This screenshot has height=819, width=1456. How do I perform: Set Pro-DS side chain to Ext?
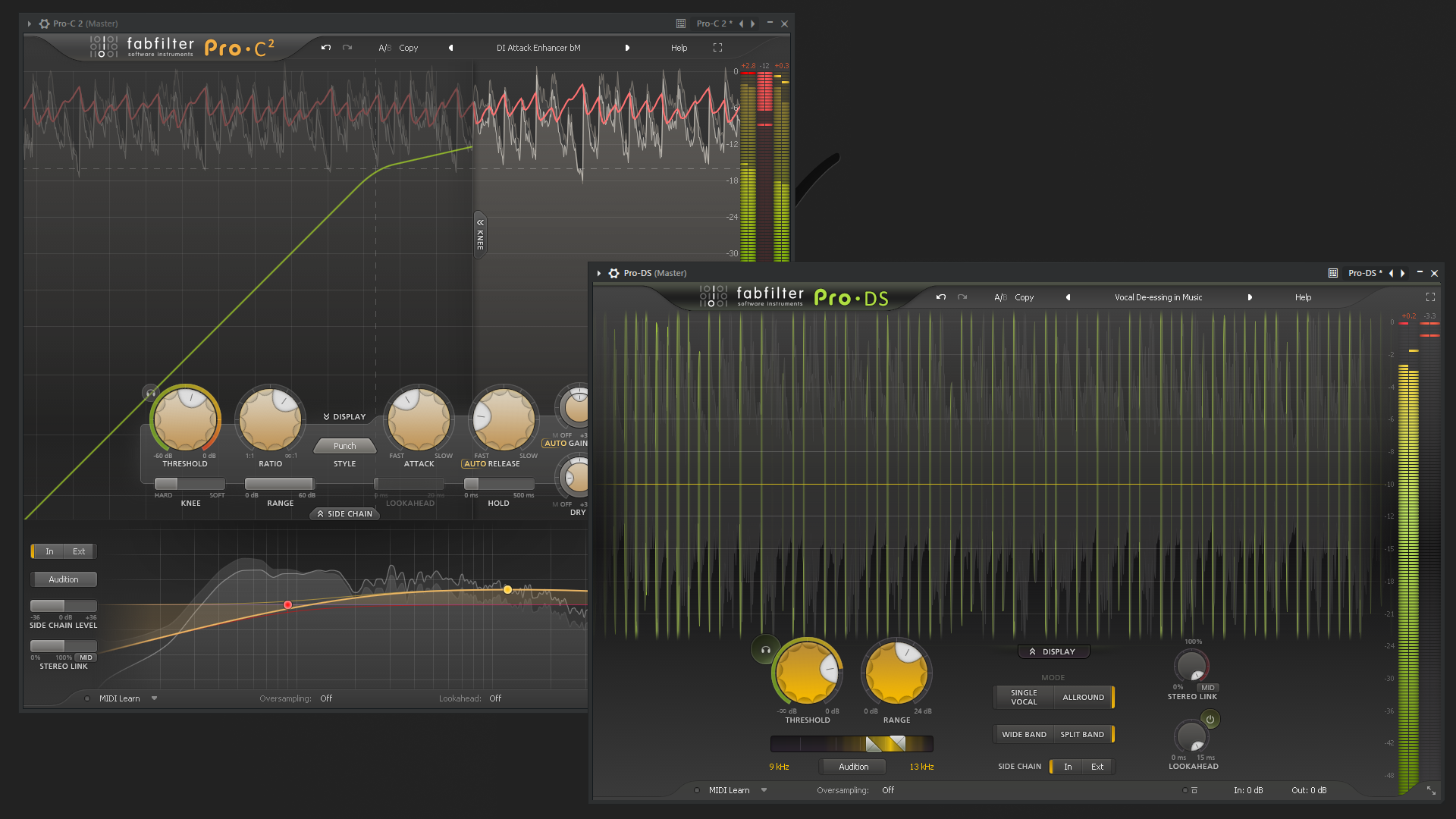[x=1097, y=767]
